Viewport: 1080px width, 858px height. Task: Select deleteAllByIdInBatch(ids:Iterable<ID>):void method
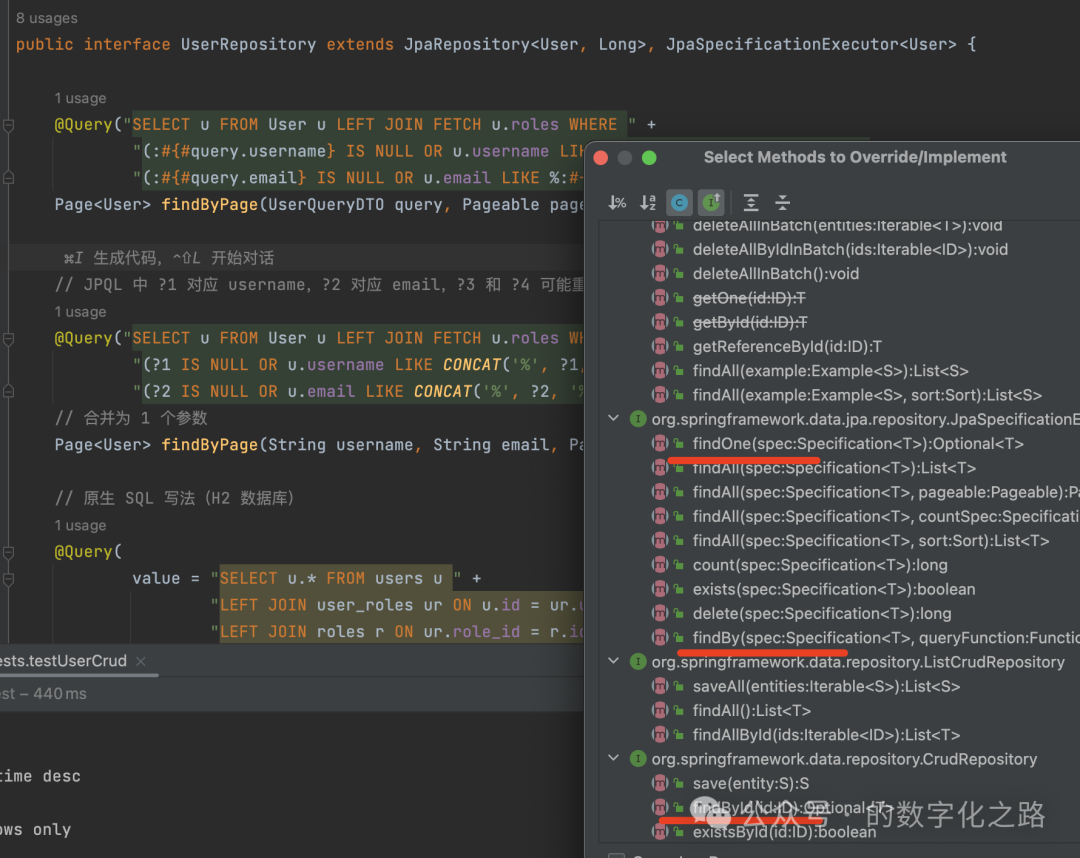850,249
